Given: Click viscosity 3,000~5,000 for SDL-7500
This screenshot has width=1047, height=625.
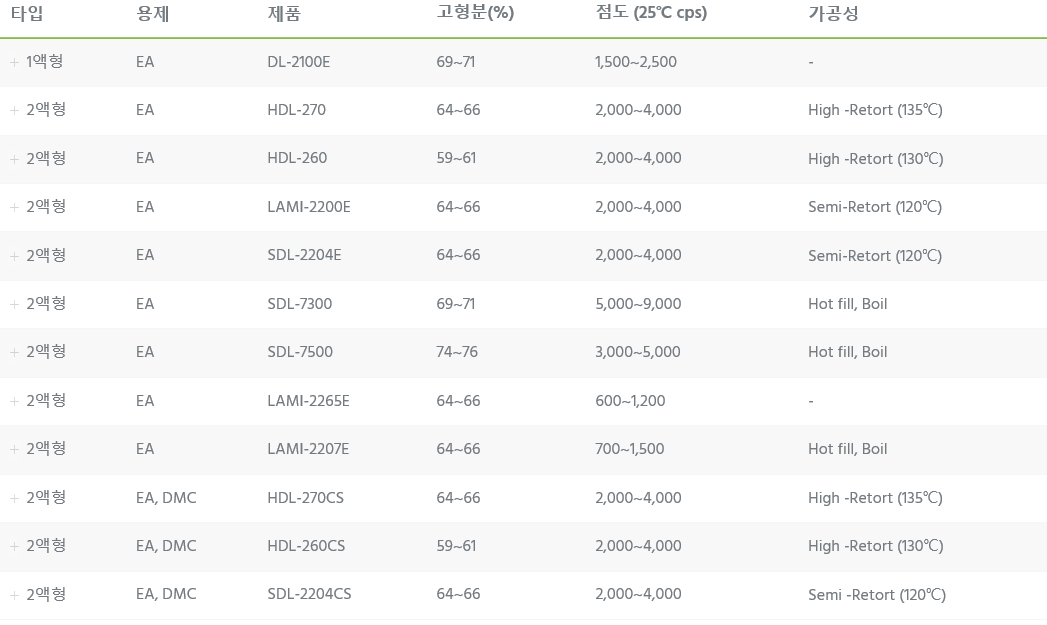Looking at the screenshot, I should pyautogui.click(x=638, y=352).
